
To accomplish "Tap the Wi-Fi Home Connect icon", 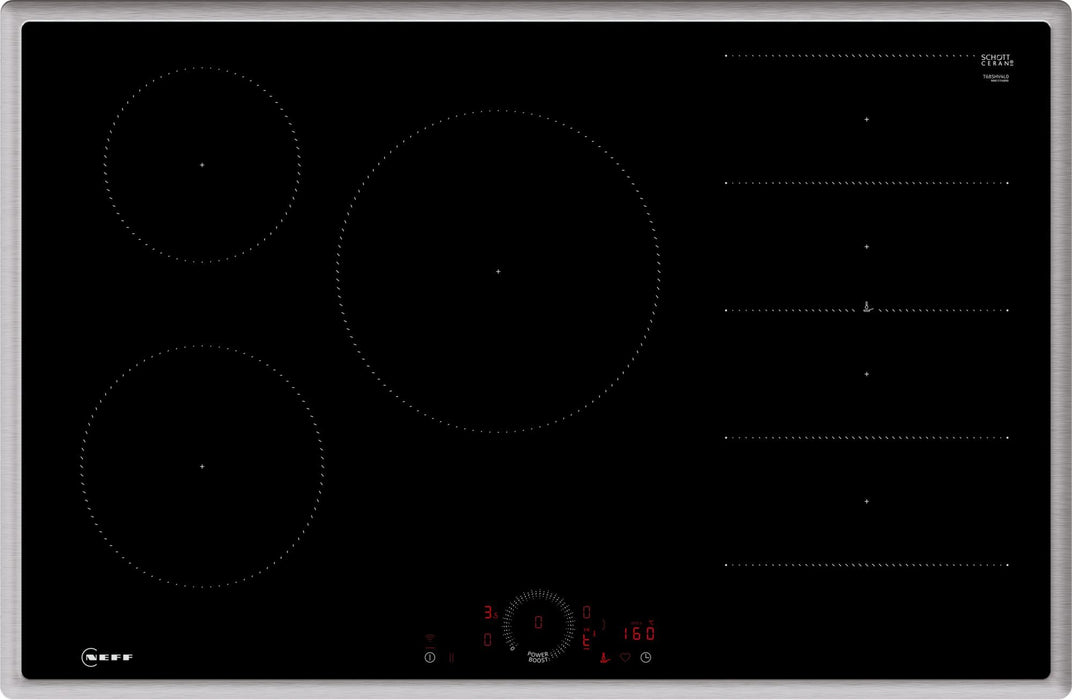I will pyautogui.click(x=430, y=639).
